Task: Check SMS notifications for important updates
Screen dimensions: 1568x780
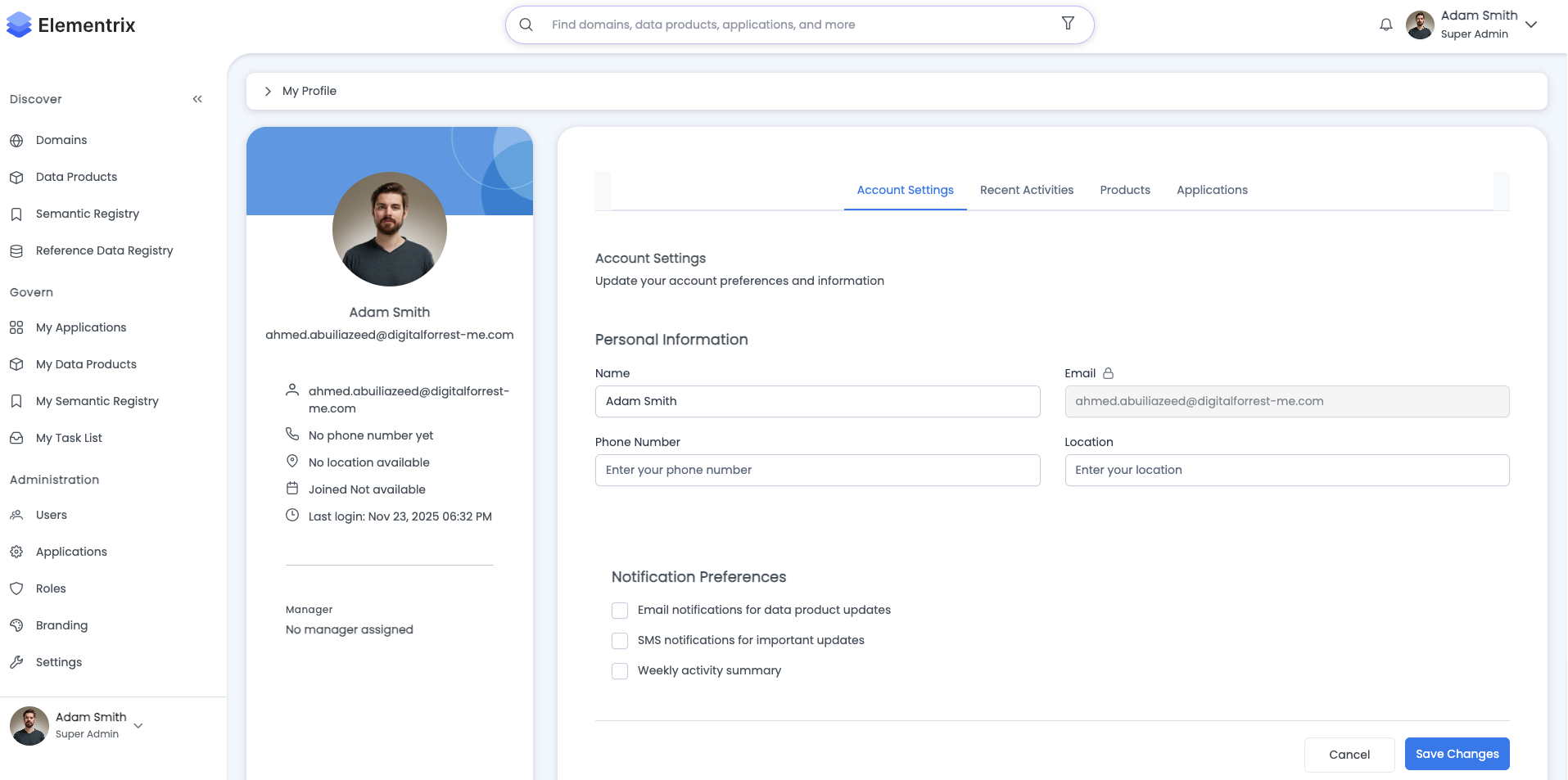Action: point(620,641)
